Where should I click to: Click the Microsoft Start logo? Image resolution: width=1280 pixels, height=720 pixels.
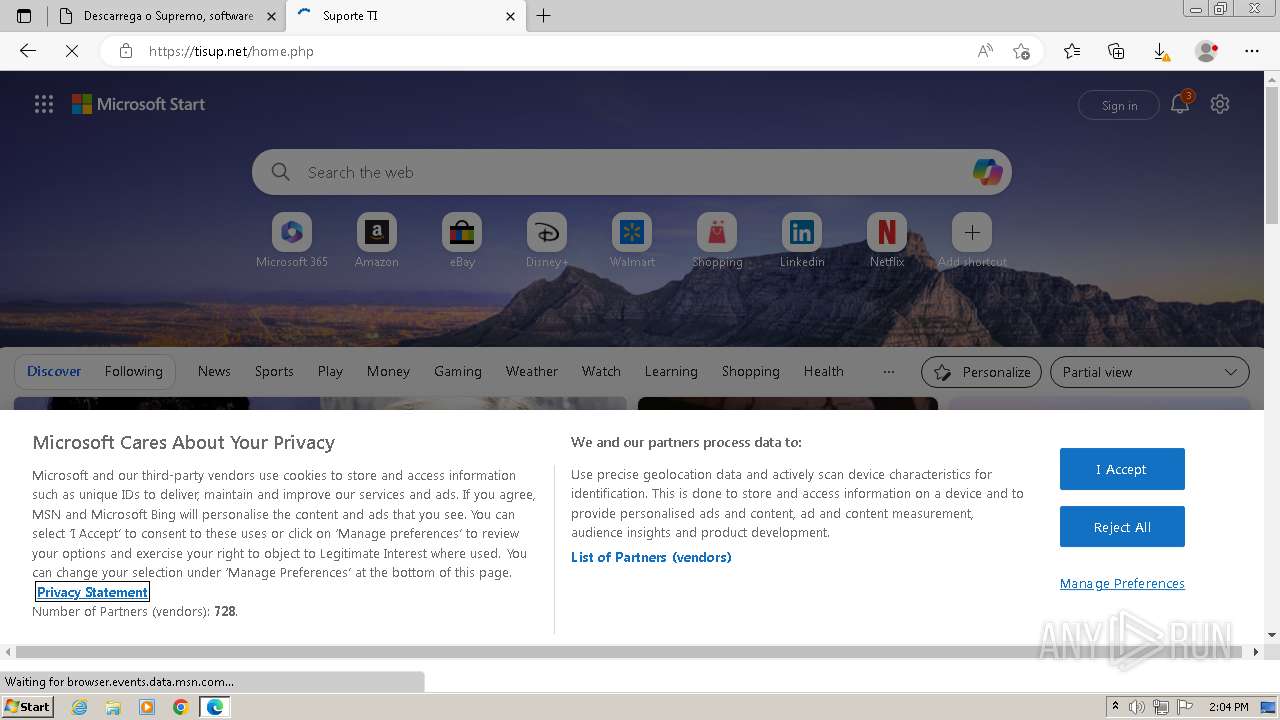click(139, 104)
